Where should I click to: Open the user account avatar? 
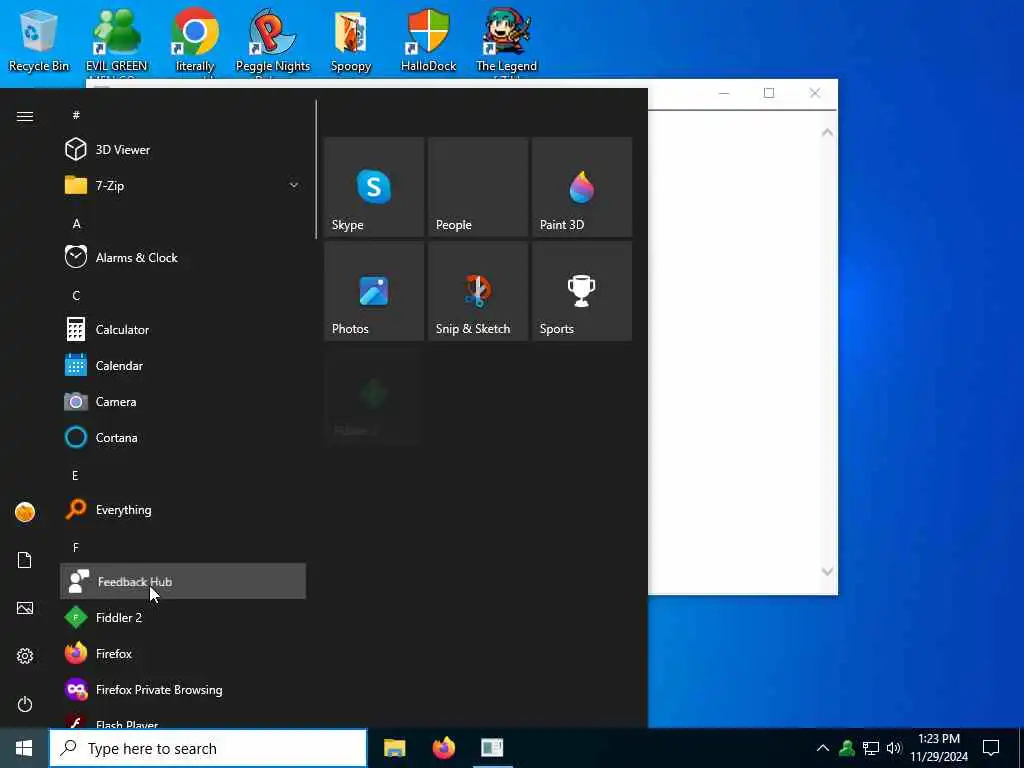[25, 512]
